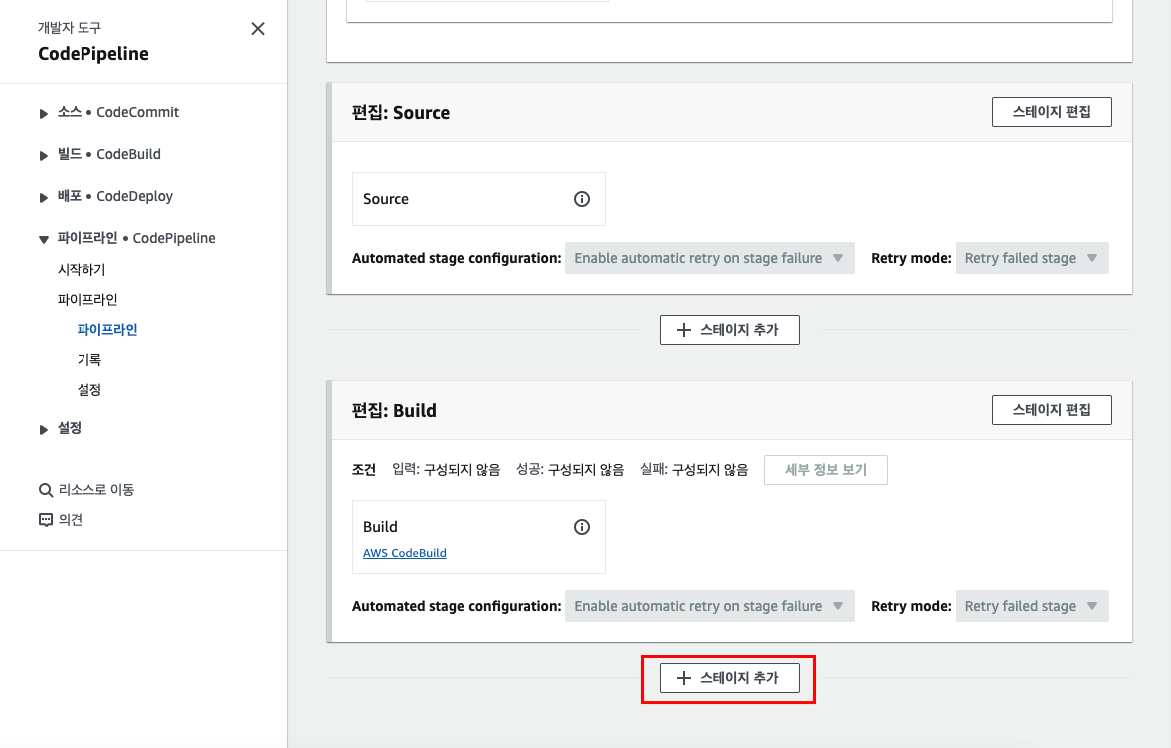The width and height of the screenshot is (1171, 748).
Task: Open the 리소스로 이동 link text
Action: point(96,490)
